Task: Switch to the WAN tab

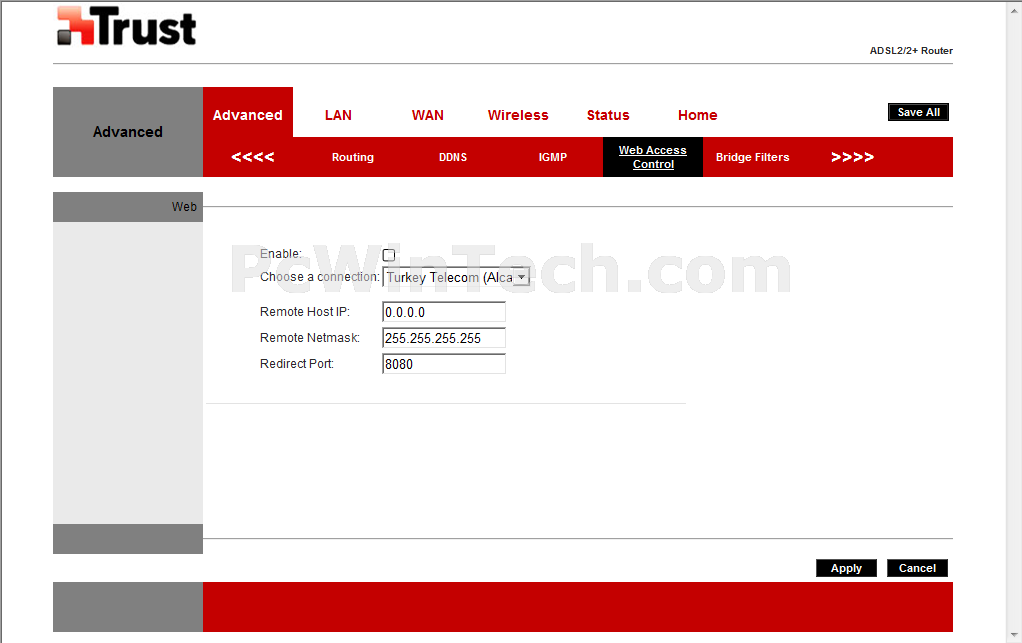Action: tap(428, 115)
